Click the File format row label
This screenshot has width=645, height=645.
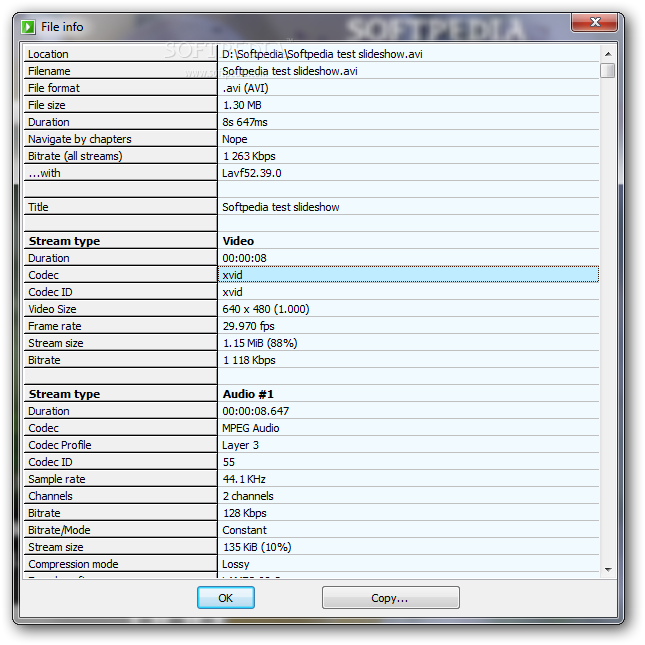(53, 88)
